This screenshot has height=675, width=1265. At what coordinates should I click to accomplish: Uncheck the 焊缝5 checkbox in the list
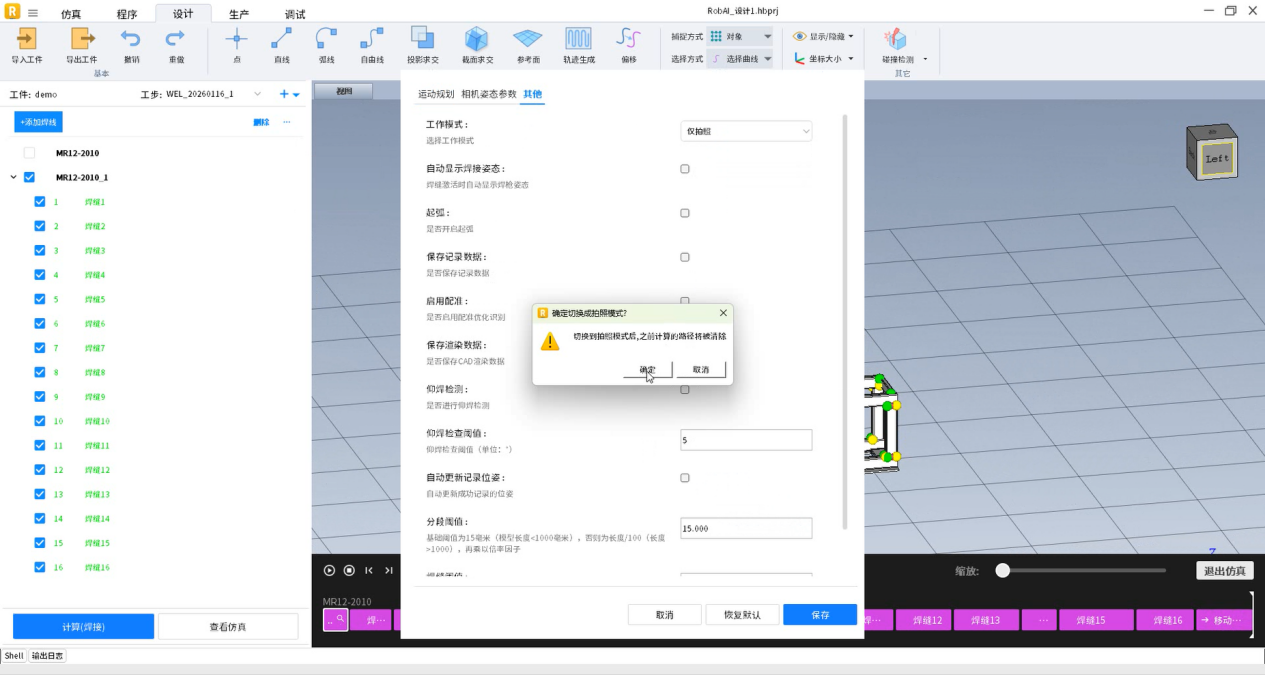(40, 299)
